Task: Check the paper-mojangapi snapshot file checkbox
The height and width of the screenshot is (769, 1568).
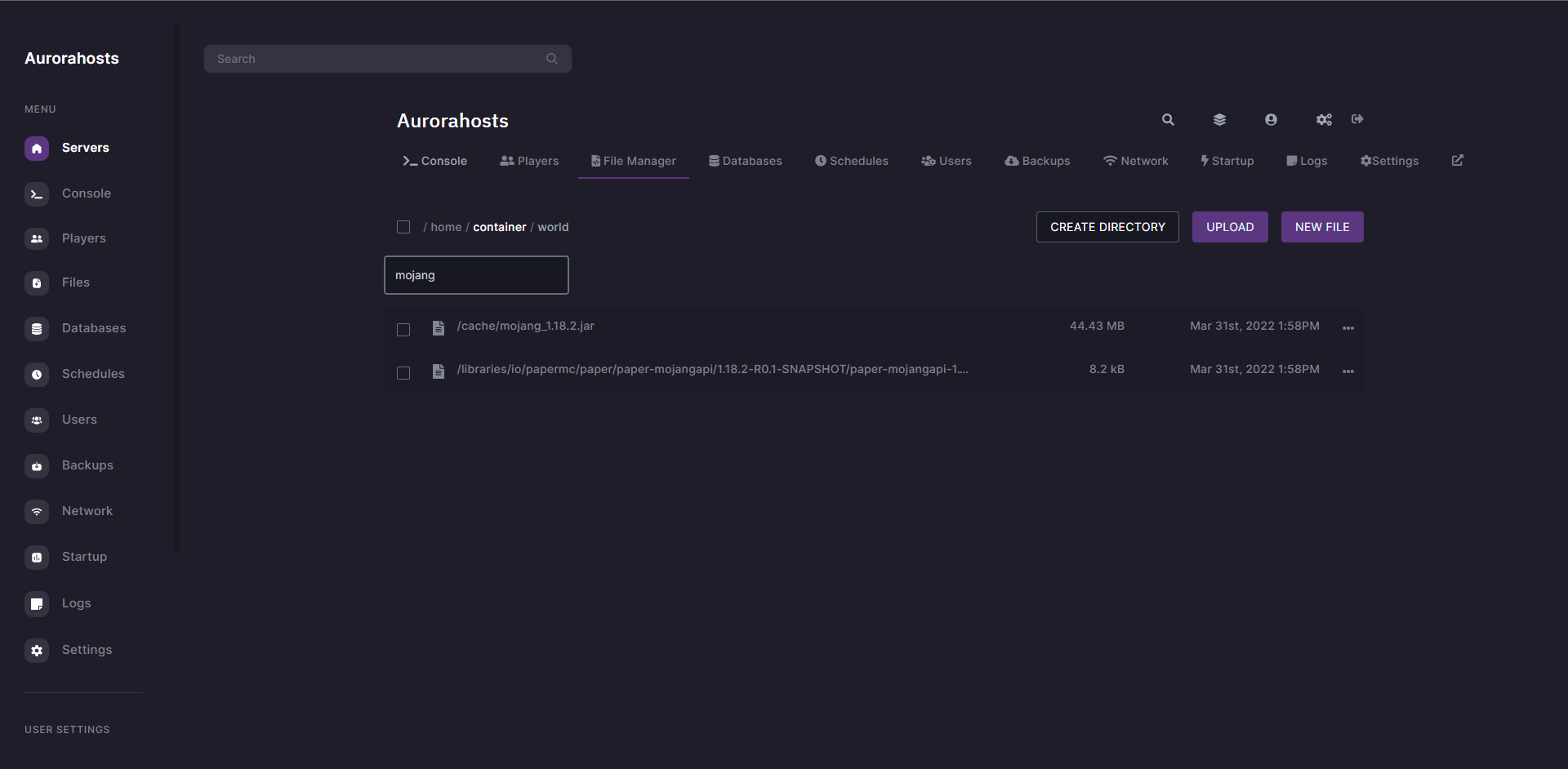Action: 403,372
